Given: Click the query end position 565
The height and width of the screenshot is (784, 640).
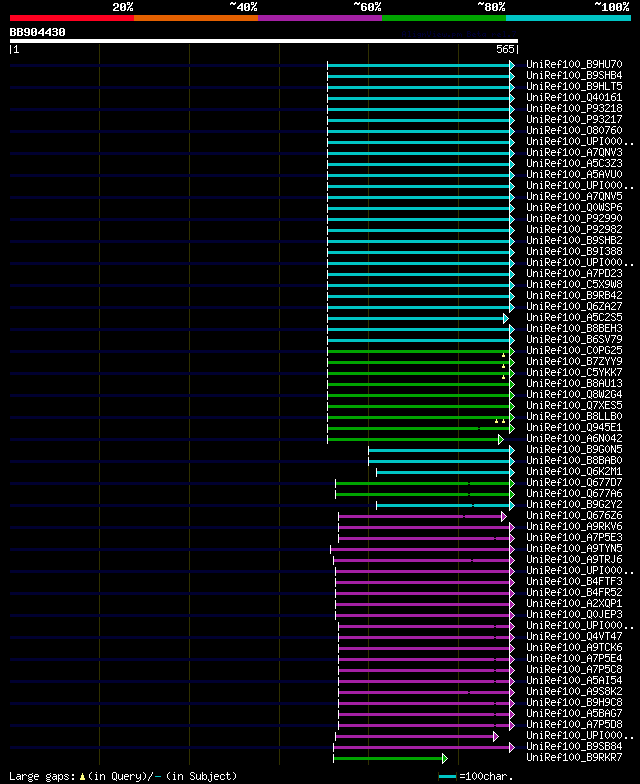Looking at the screenshot, I should [x=505, y=49].
